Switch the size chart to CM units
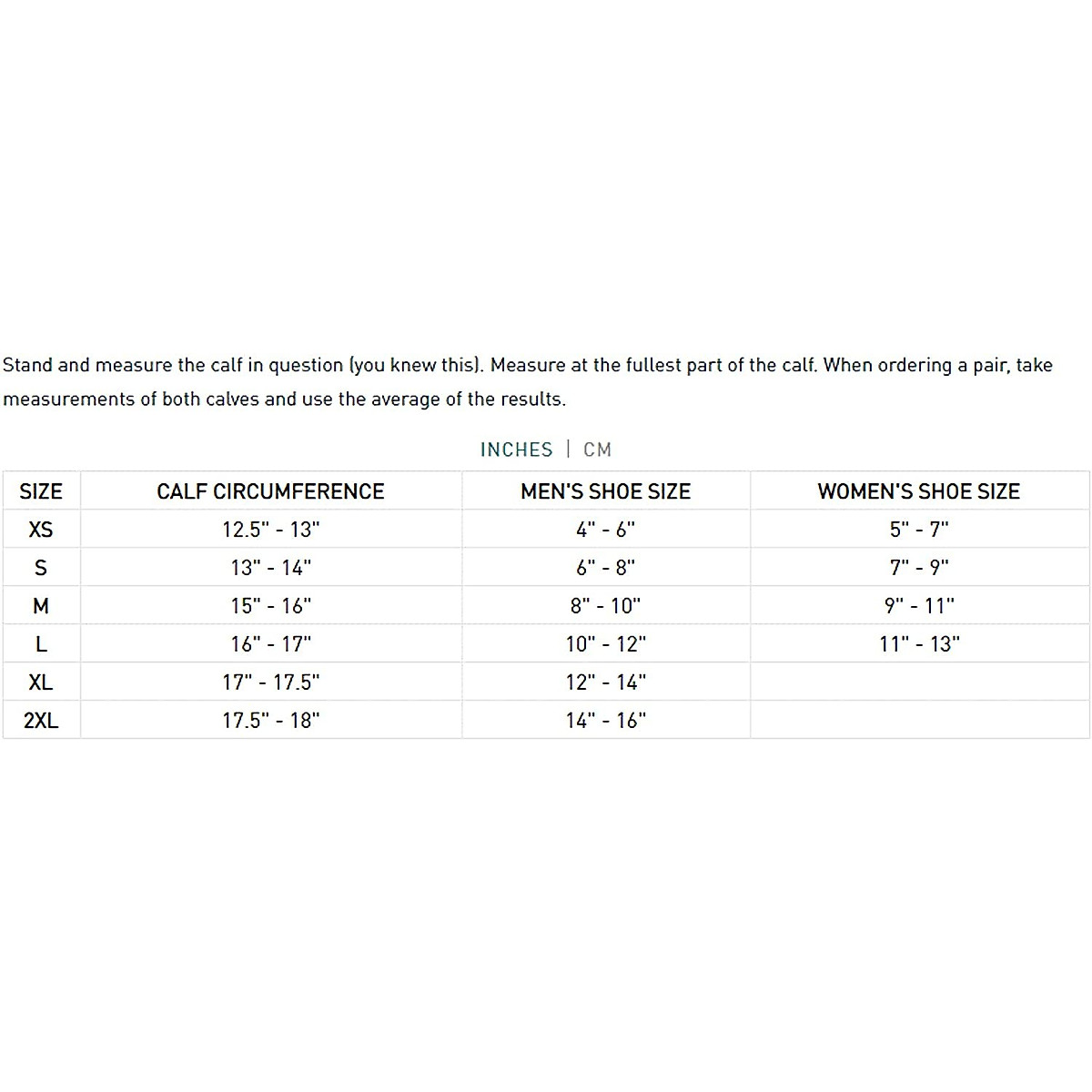1092x1092 pixels. click(598, 450)
